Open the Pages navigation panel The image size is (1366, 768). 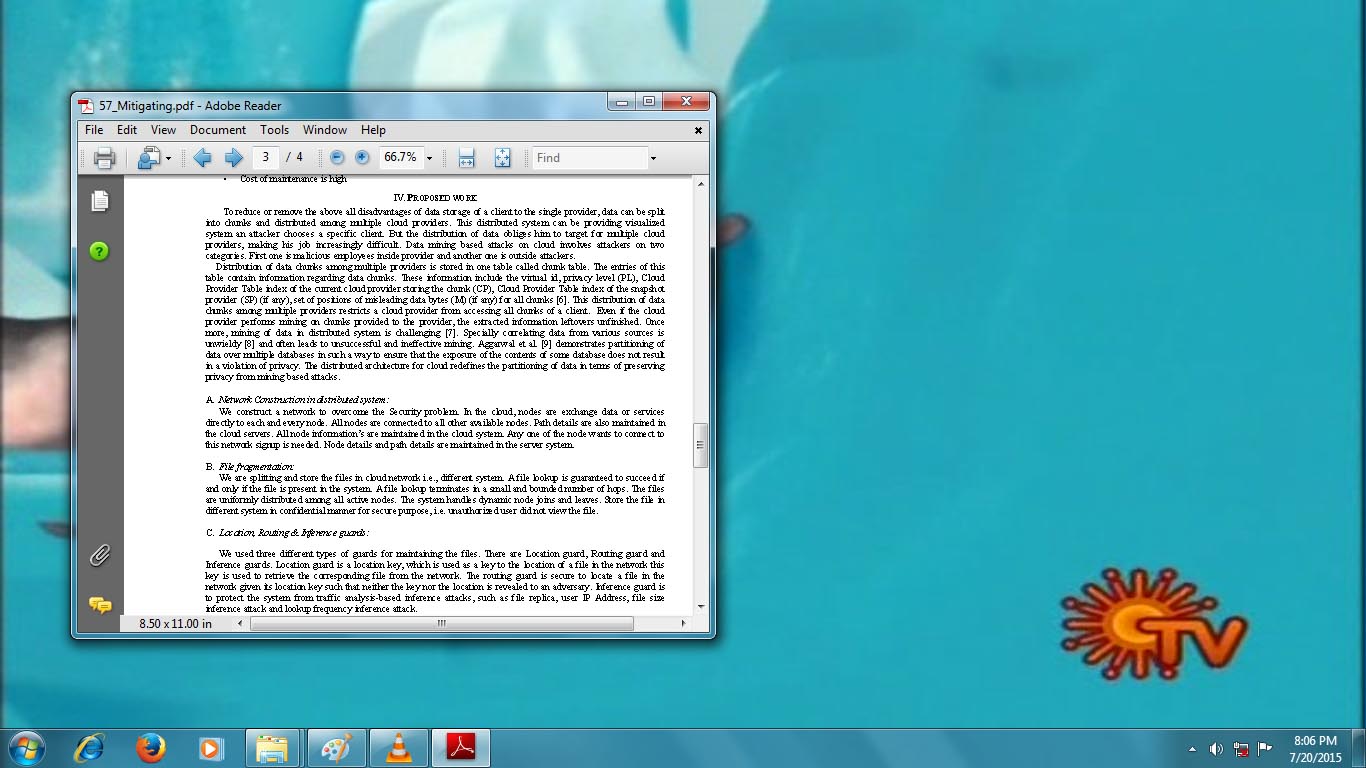(x=98, y=200)
